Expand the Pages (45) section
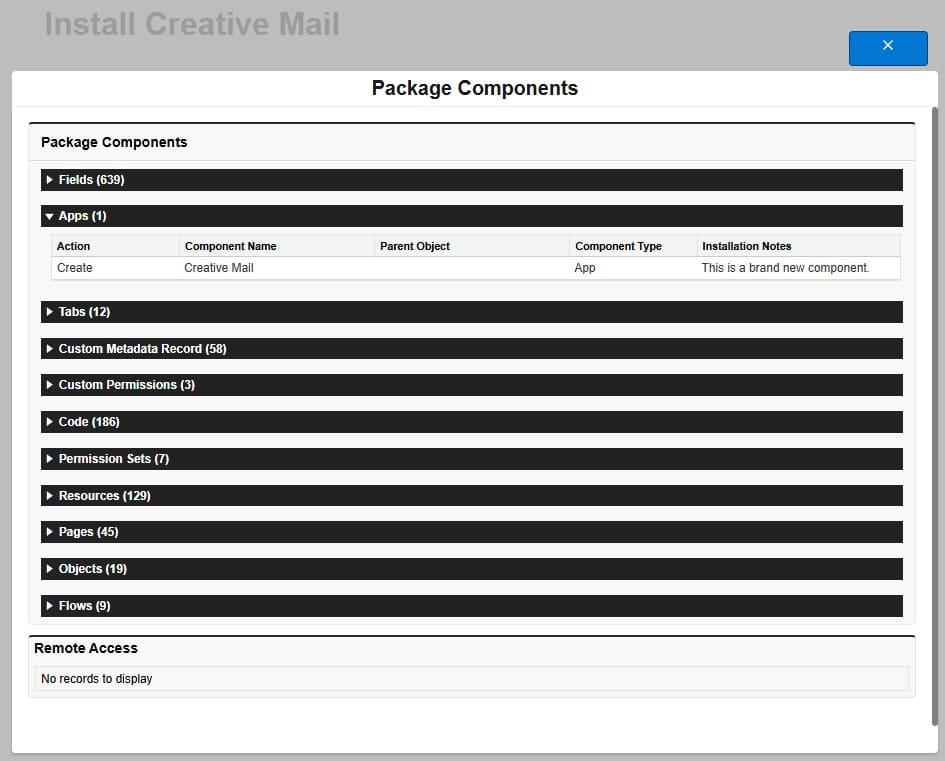This screenshot has height=761, width=945. (471, 531)
